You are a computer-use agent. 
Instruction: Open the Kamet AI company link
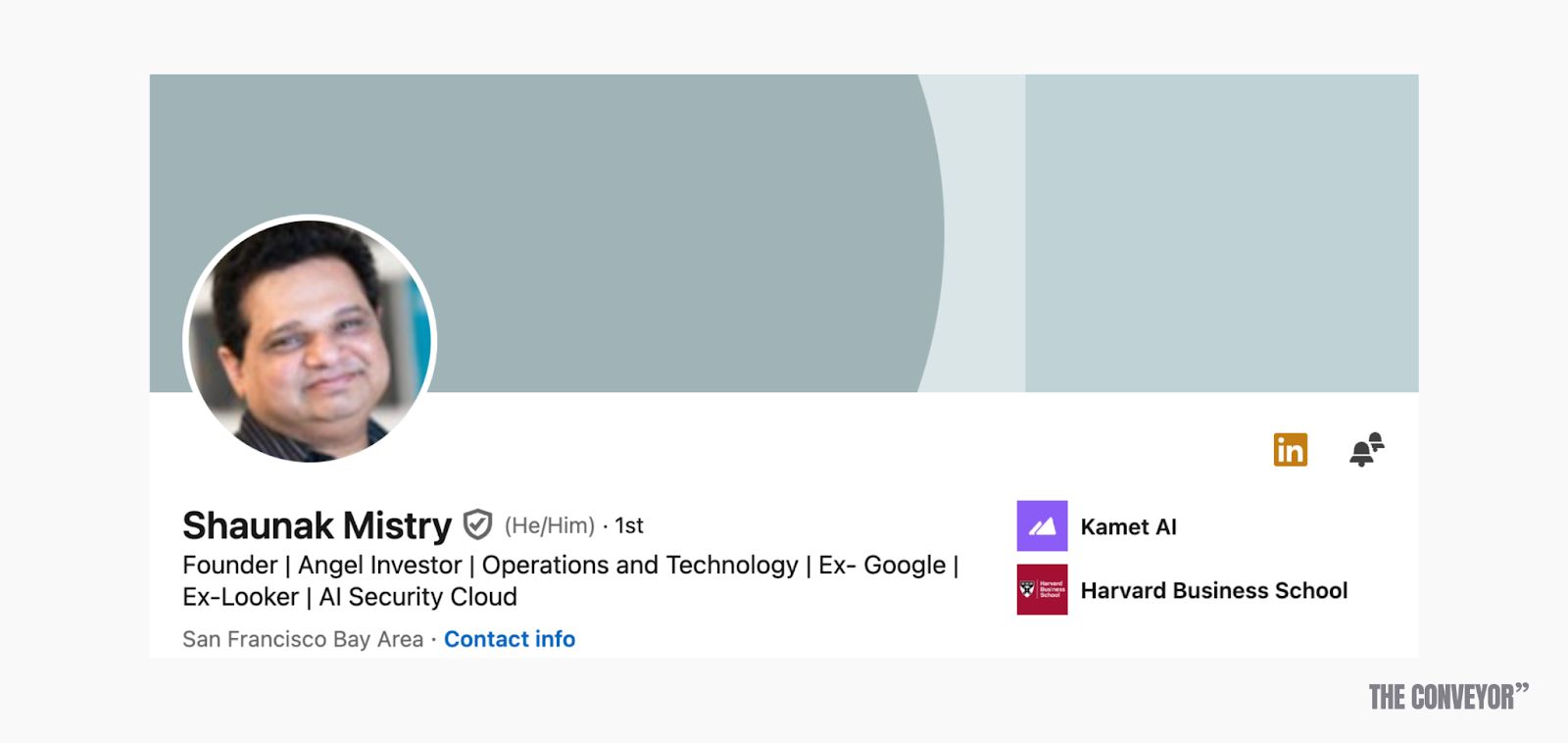[x=1128, y=527]
